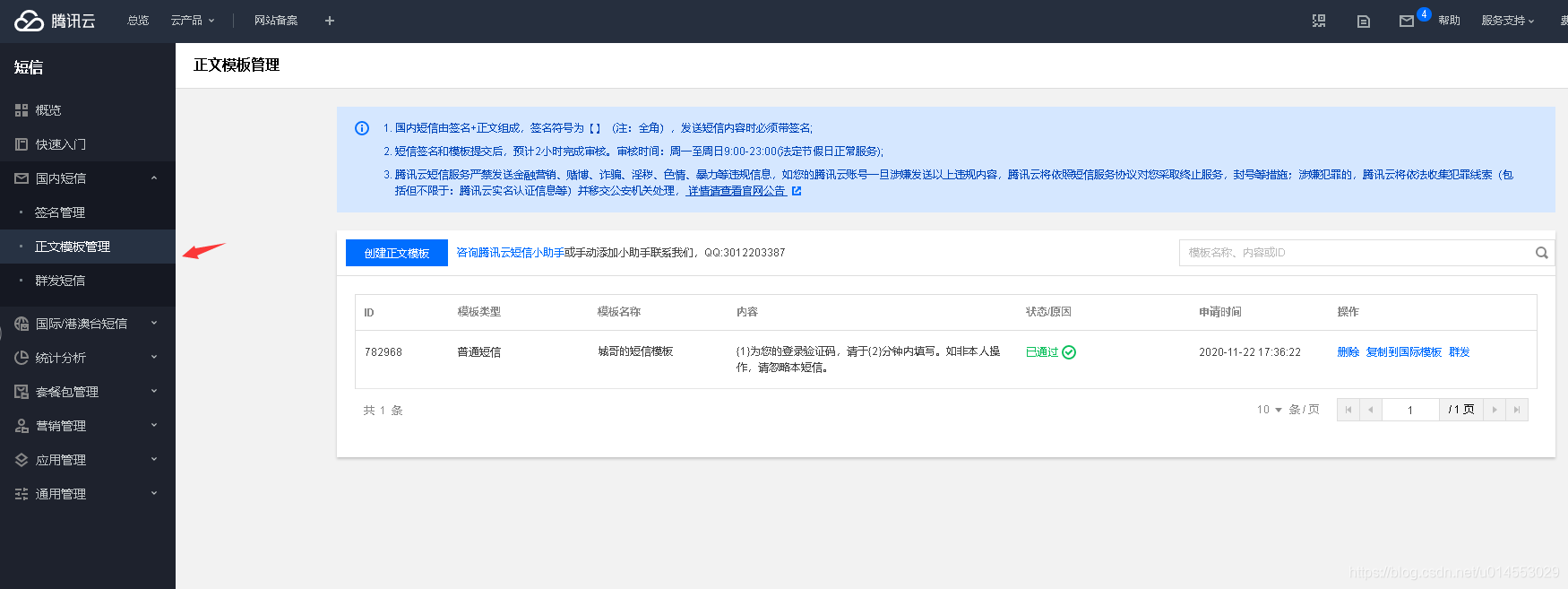Click the 城哥的短信模板 name cell
1568x589 pixels.
pos(635,351)
